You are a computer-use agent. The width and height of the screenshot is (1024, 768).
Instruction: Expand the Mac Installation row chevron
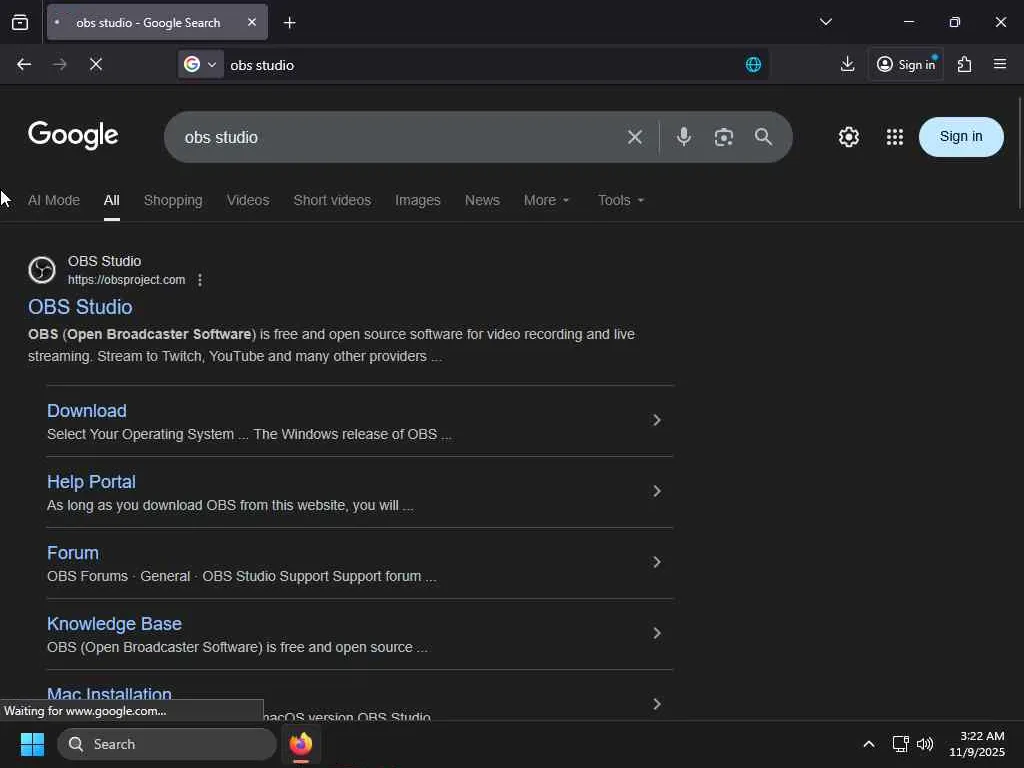657,704
